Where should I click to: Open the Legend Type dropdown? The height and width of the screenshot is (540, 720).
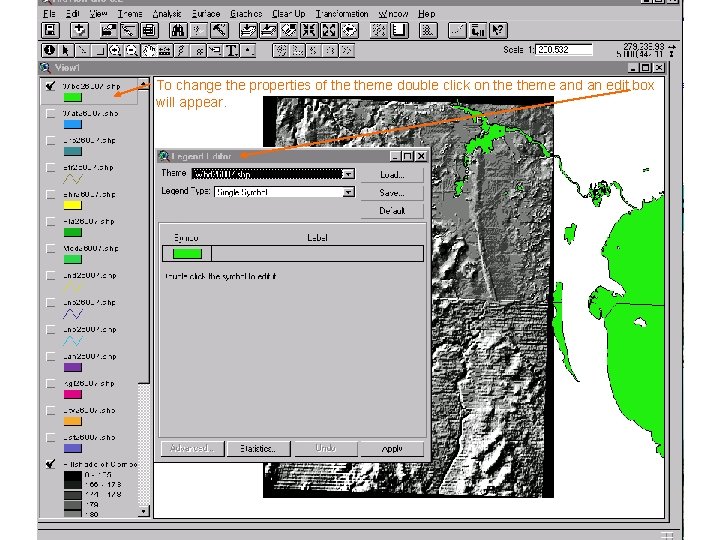tap(348, 192)
